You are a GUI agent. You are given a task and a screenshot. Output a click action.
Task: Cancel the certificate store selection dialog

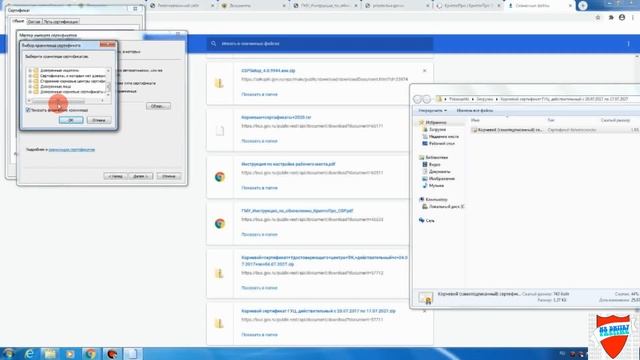[99, 120]
